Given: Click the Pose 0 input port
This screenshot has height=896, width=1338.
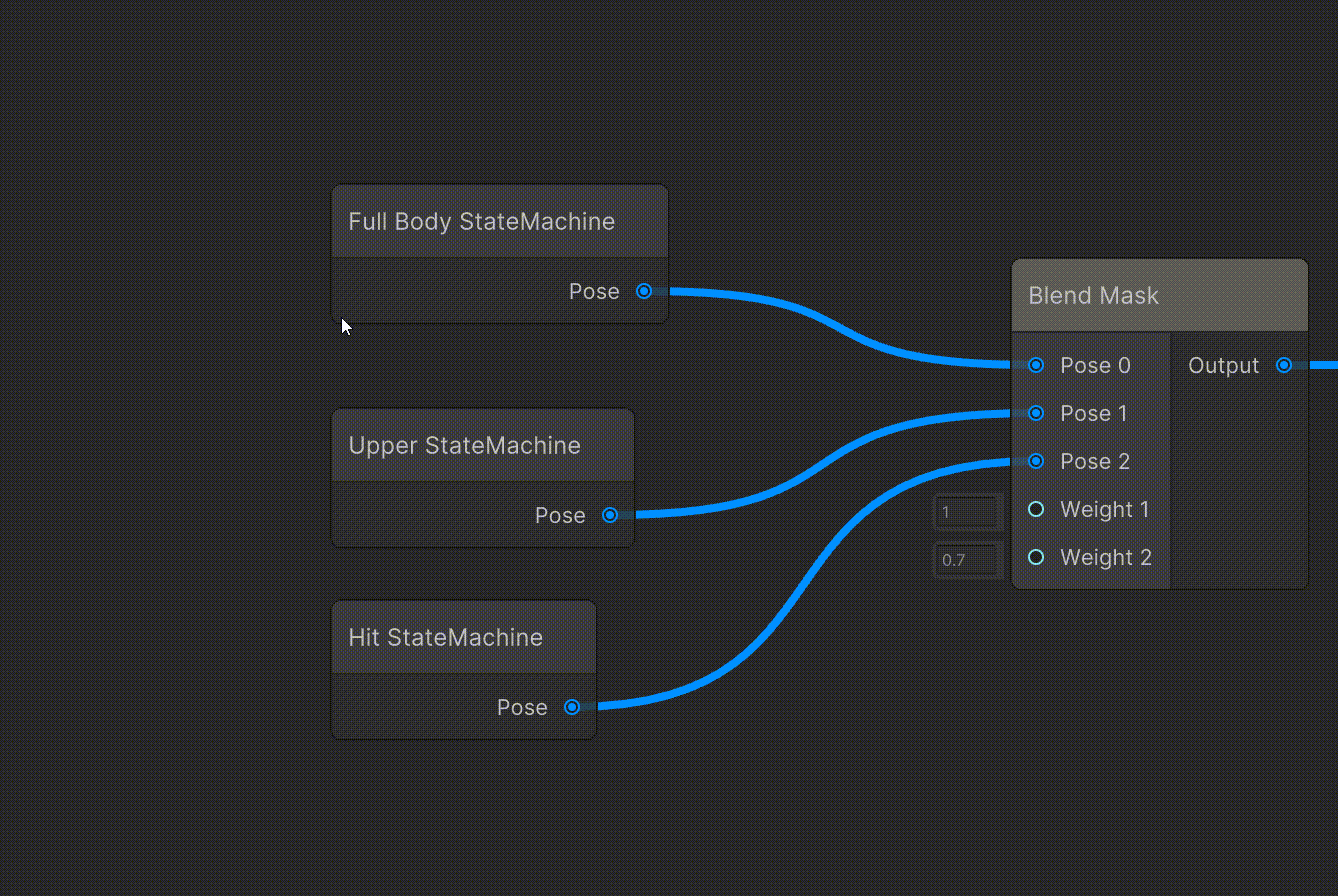Looking at the screenshot, I should point(1036,366).
